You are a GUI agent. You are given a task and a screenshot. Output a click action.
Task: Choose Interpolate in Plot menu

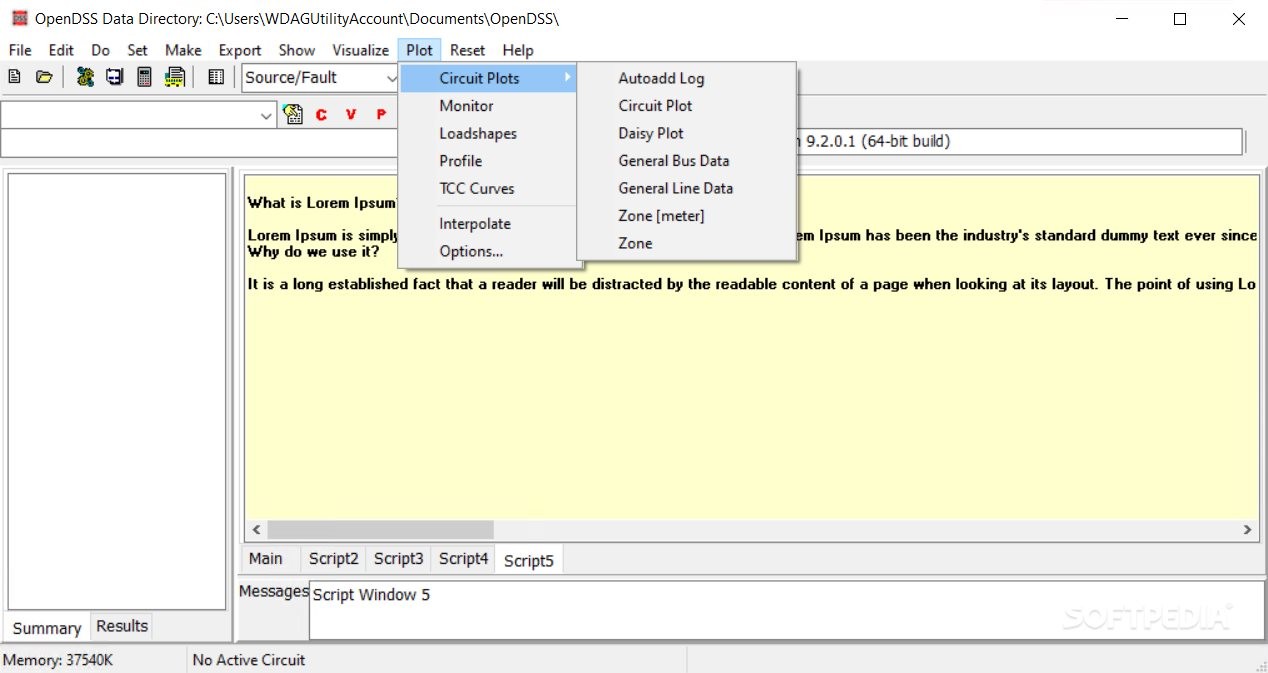tap(489, 224)
